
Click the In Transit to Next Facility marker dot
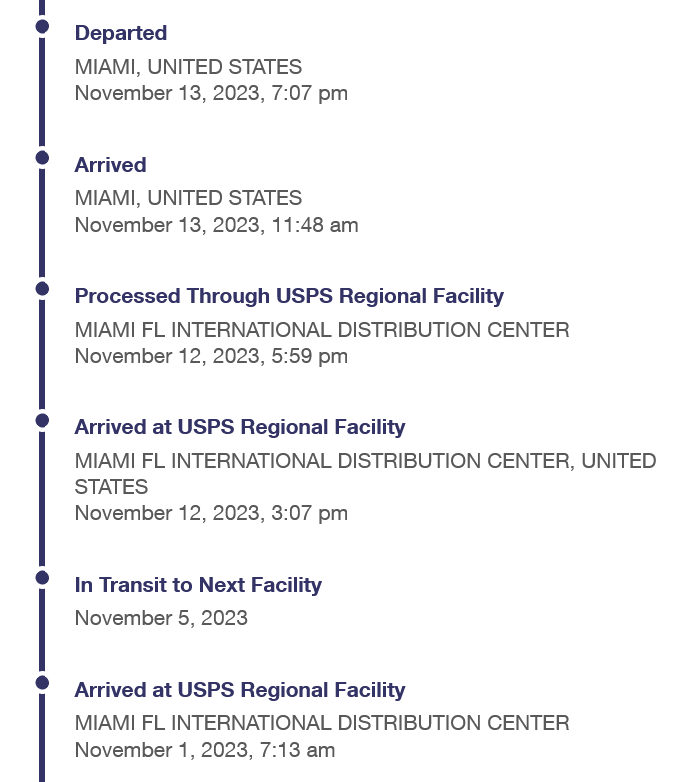click(42, 577)
